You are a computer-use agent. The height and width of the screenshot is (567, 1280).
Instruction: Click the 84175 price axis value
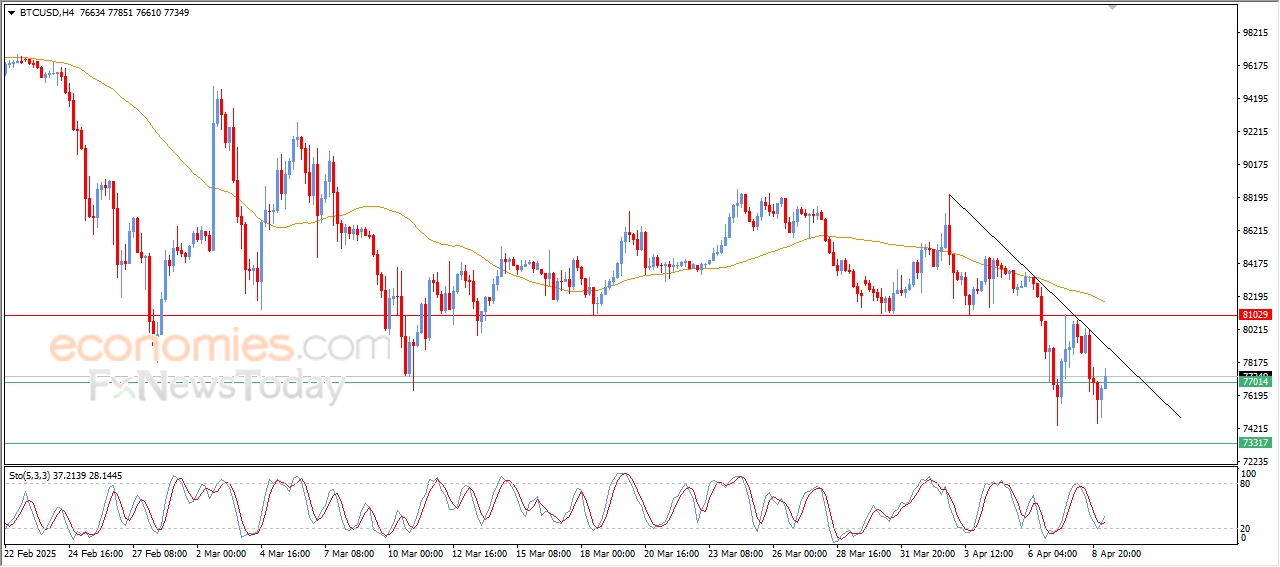click(x=1256, y=264)
